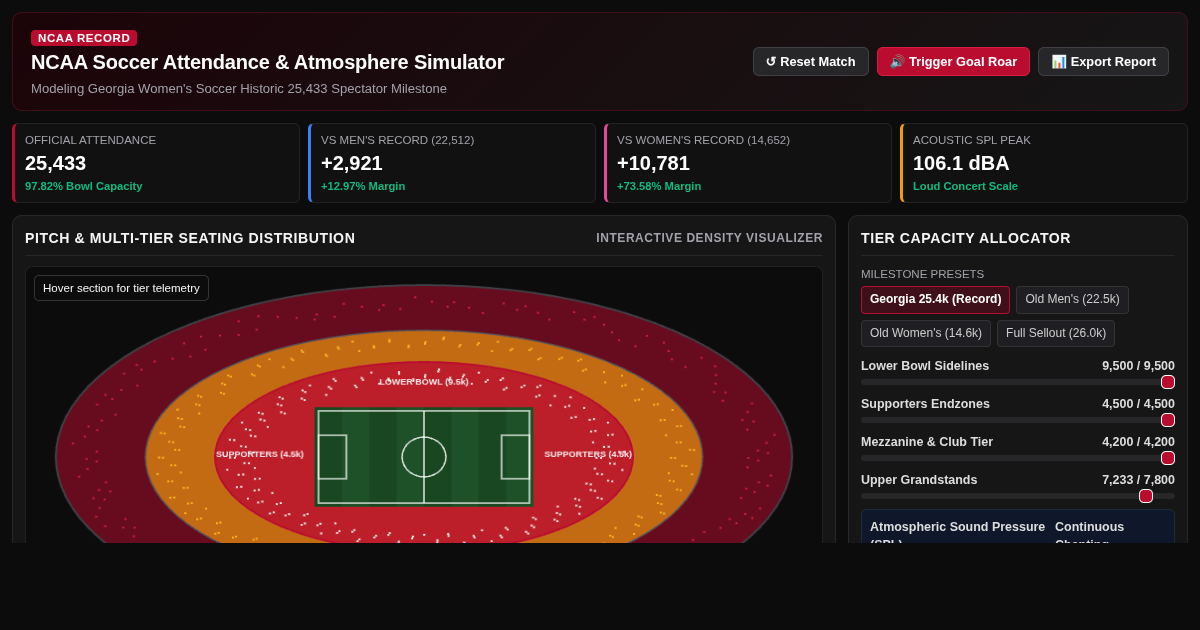Open the Official Attendance 25,433 card

click(156, 163)
